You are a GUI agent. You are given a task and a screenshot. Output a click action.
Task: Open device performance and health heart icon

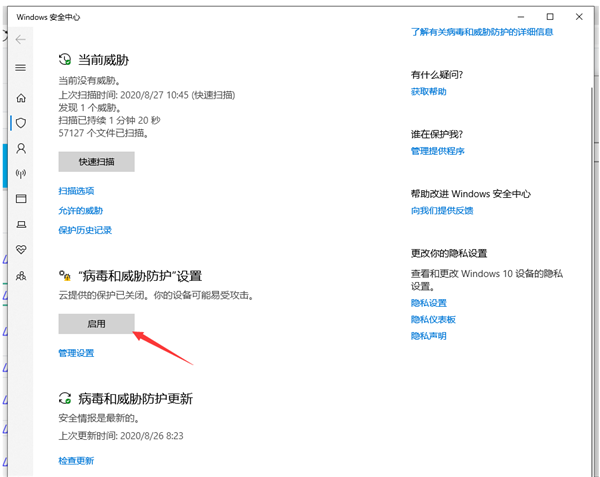[x=21, y=249]
